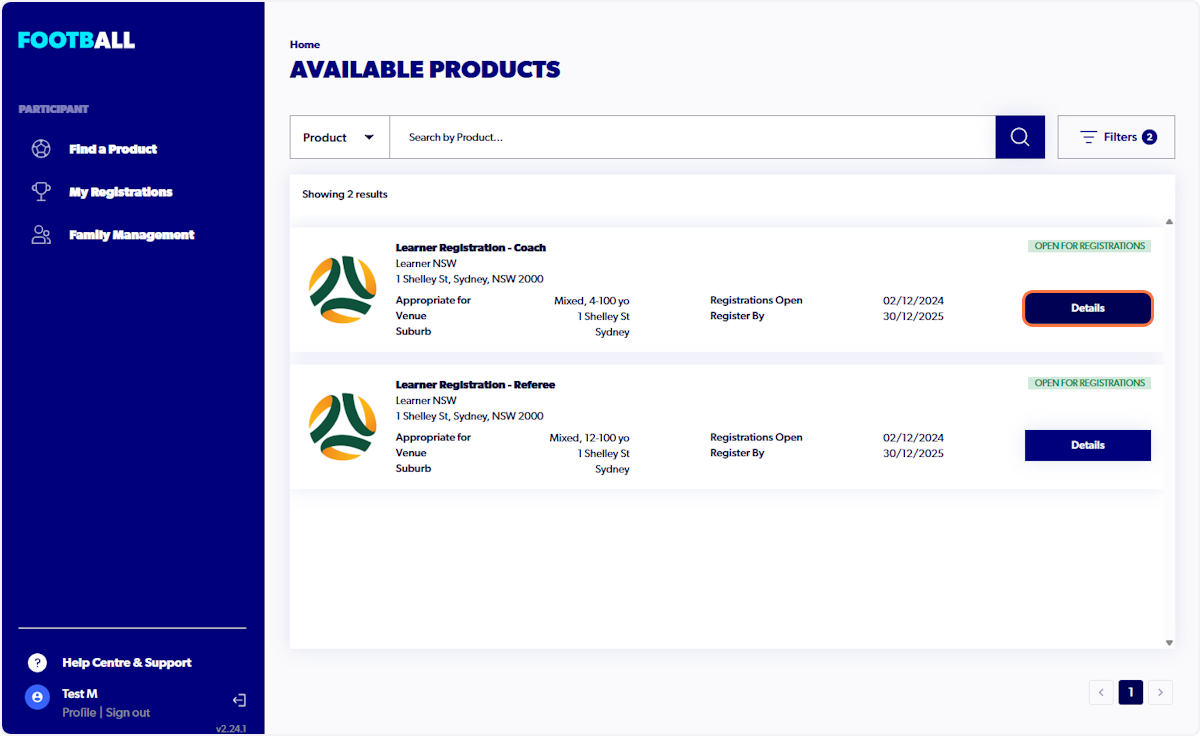Click the sign-out arrow icon in sidebar
The height and width of the screenshot is (736, 1200).
coord(239,701)
